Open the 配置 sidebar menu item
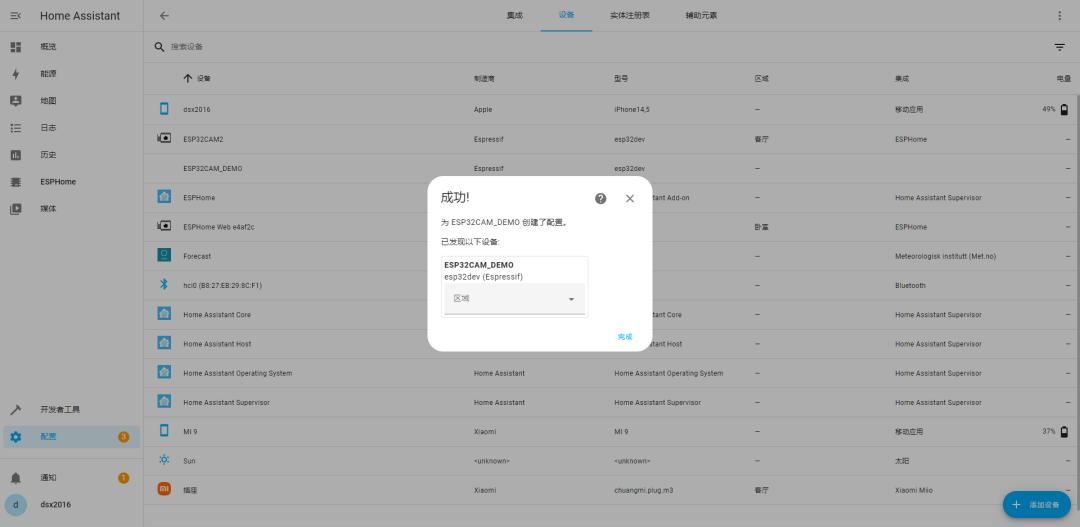This screenshot has height=527, width=1080. coord(72,437)
